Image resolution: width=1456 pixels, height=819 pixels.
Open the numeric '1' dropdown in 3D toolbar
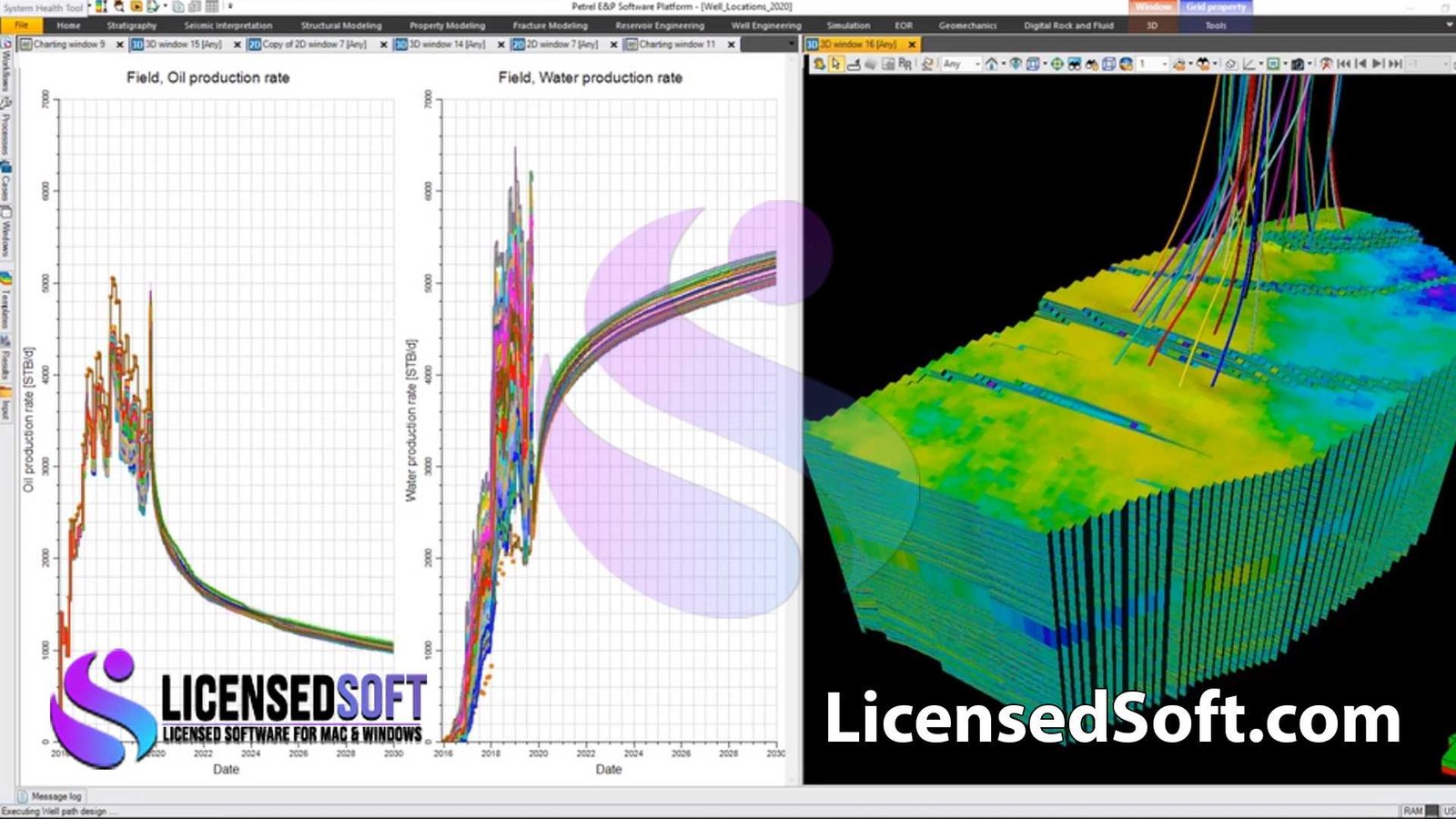point(1151,64)
